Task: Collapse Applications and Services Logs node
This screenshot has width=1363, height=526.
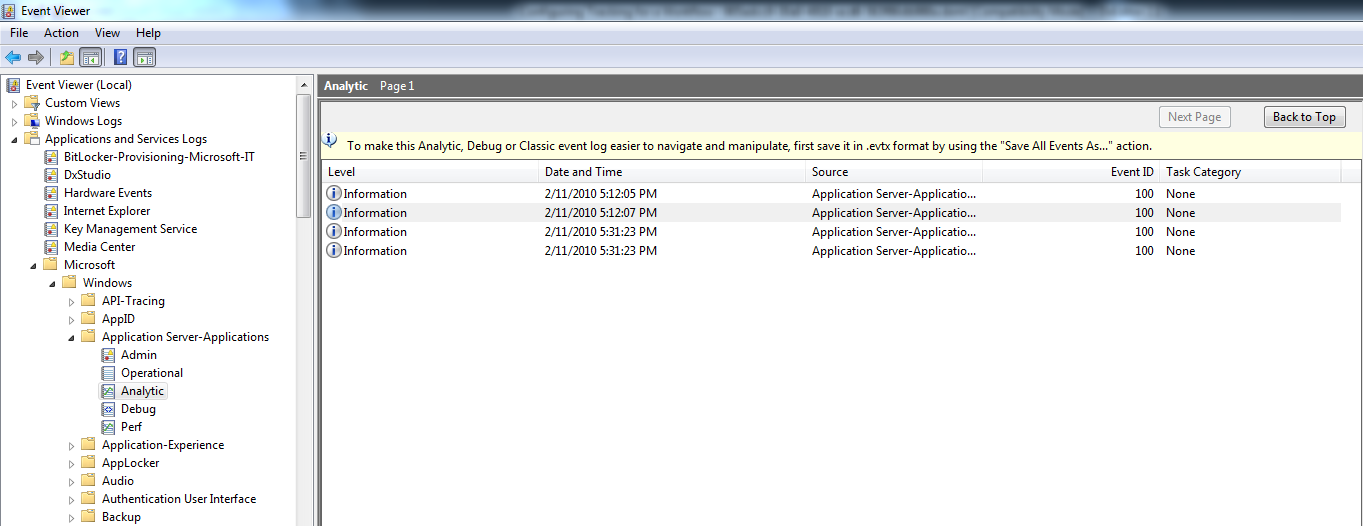Action: point(14,139)
